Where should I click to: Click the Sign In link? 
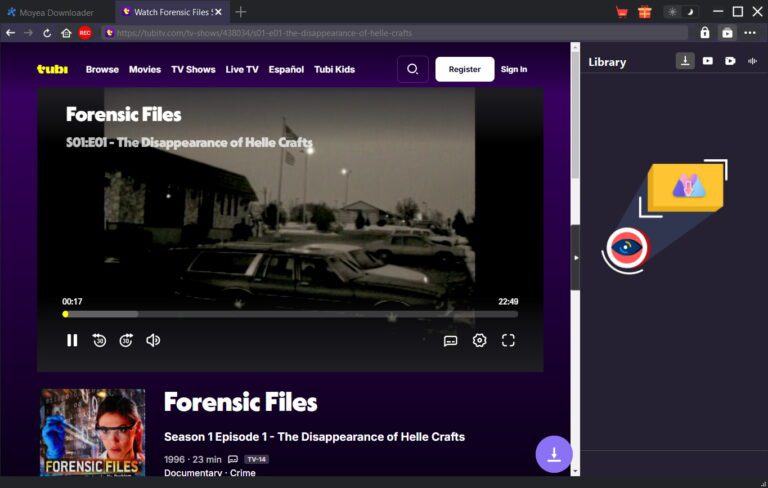(x=514, y=69)
